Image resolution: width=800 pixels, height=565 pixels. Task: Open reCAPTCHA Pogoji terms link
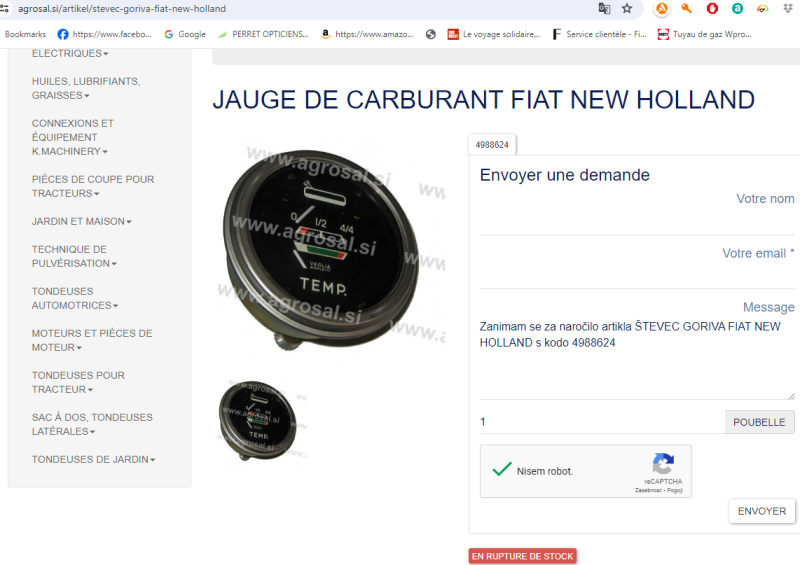674,490
